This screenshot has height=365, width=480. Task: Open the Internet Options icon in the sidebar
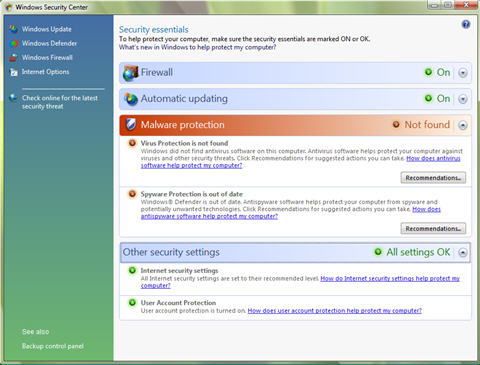[x=14, y=72]
